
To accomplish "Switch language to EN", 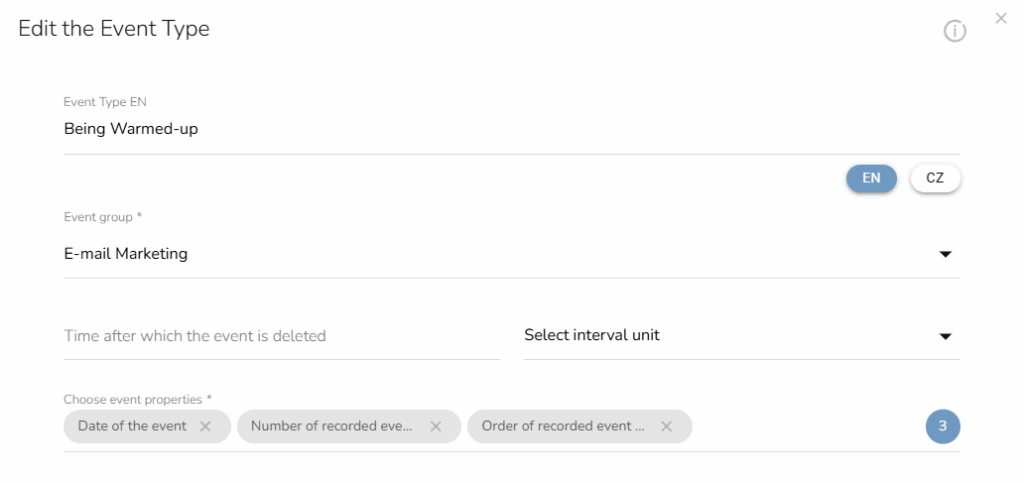I will tap(871, 178).
